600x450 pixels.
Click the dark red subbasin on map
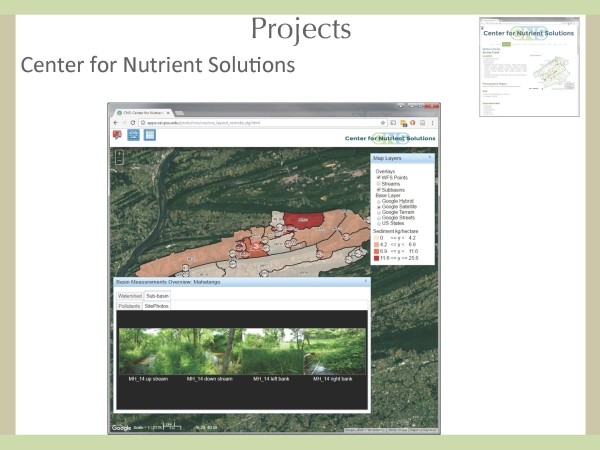(304, 220)
